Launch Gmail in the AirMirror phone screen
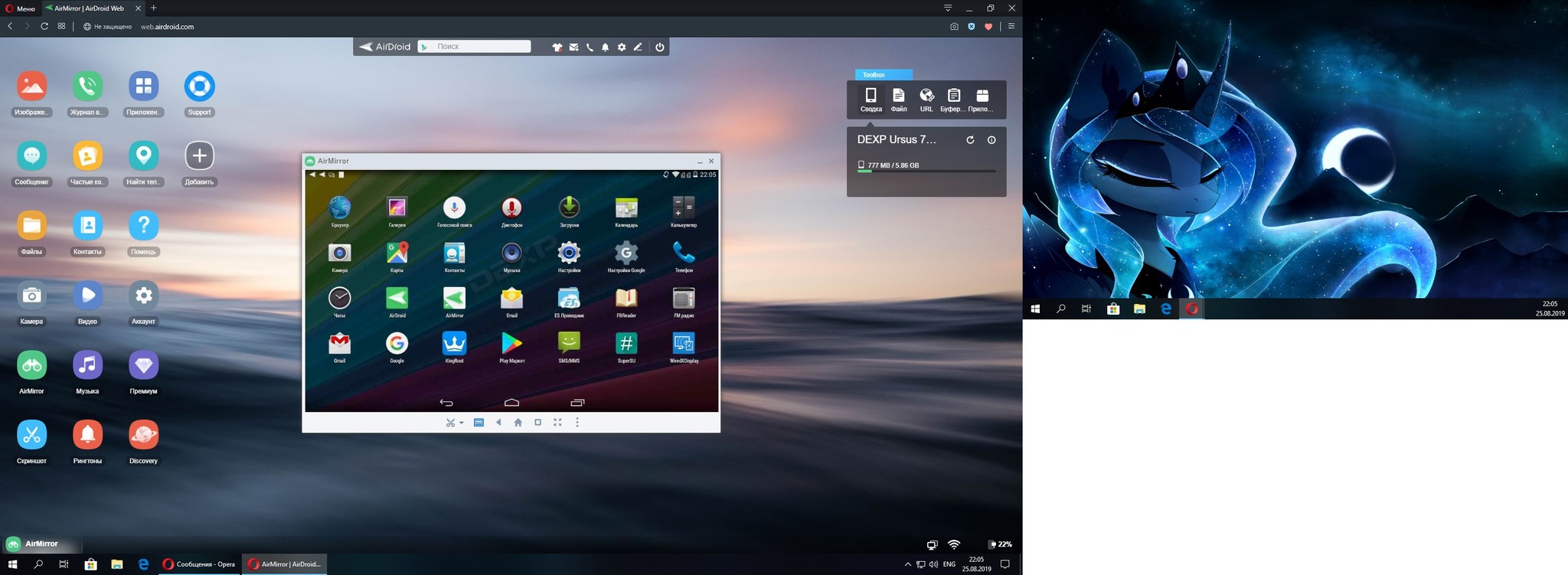 [x=340, y=343]
